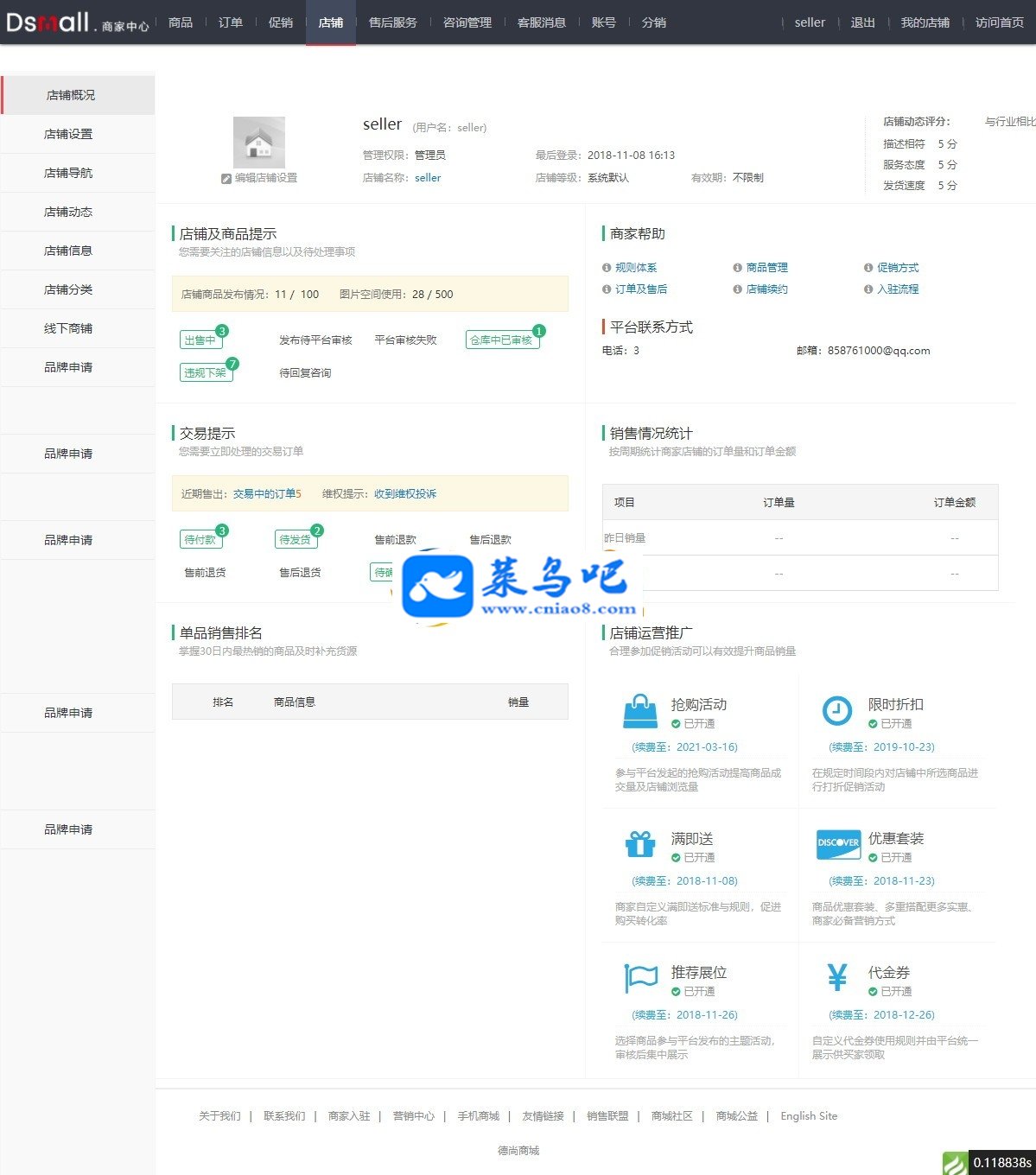Click the 出售中 status tag
This screenshot has width=1036, height=1175.
click(200, 340)
